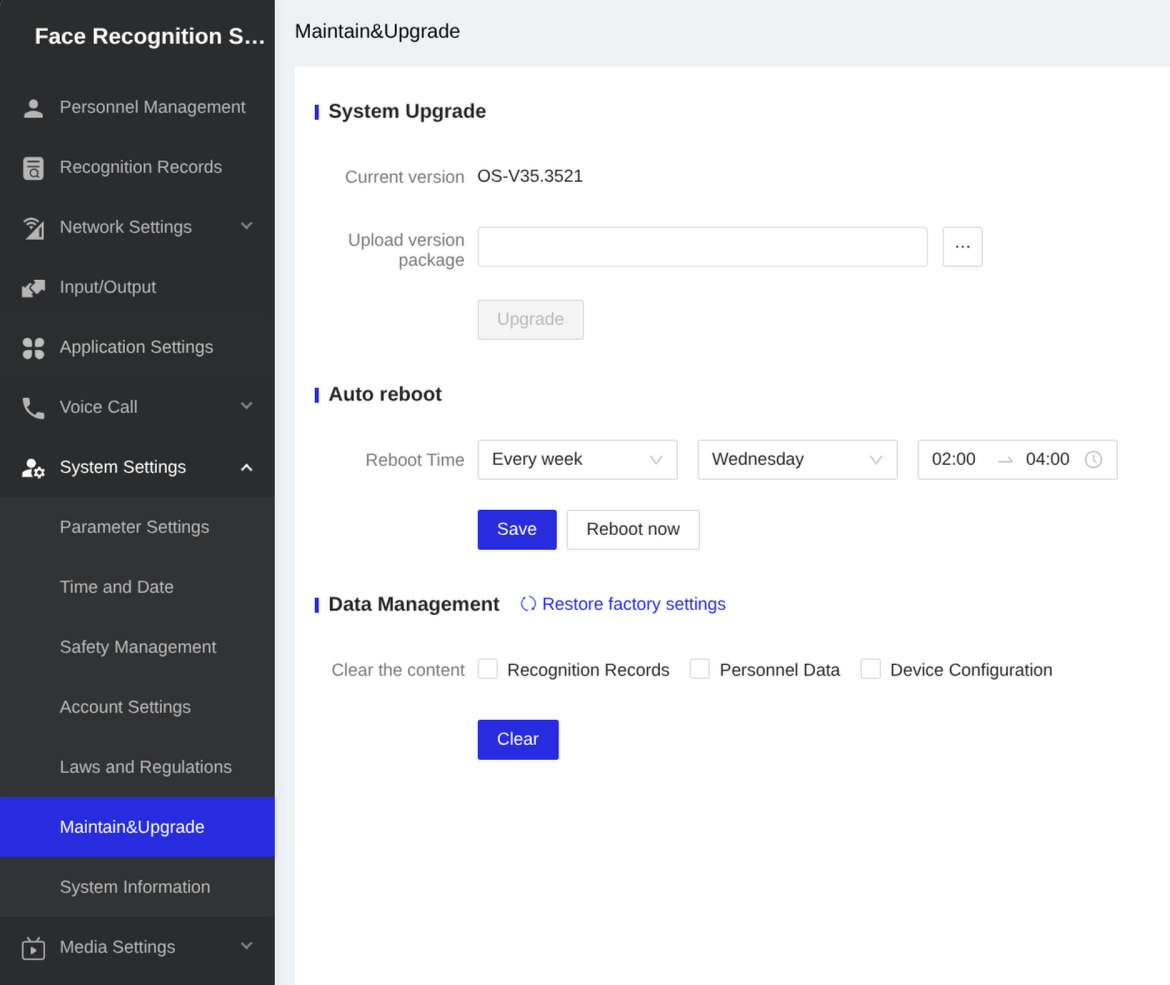Click the Data Management section heading
Screen dimensions: 1170x985
coord(413,604)
